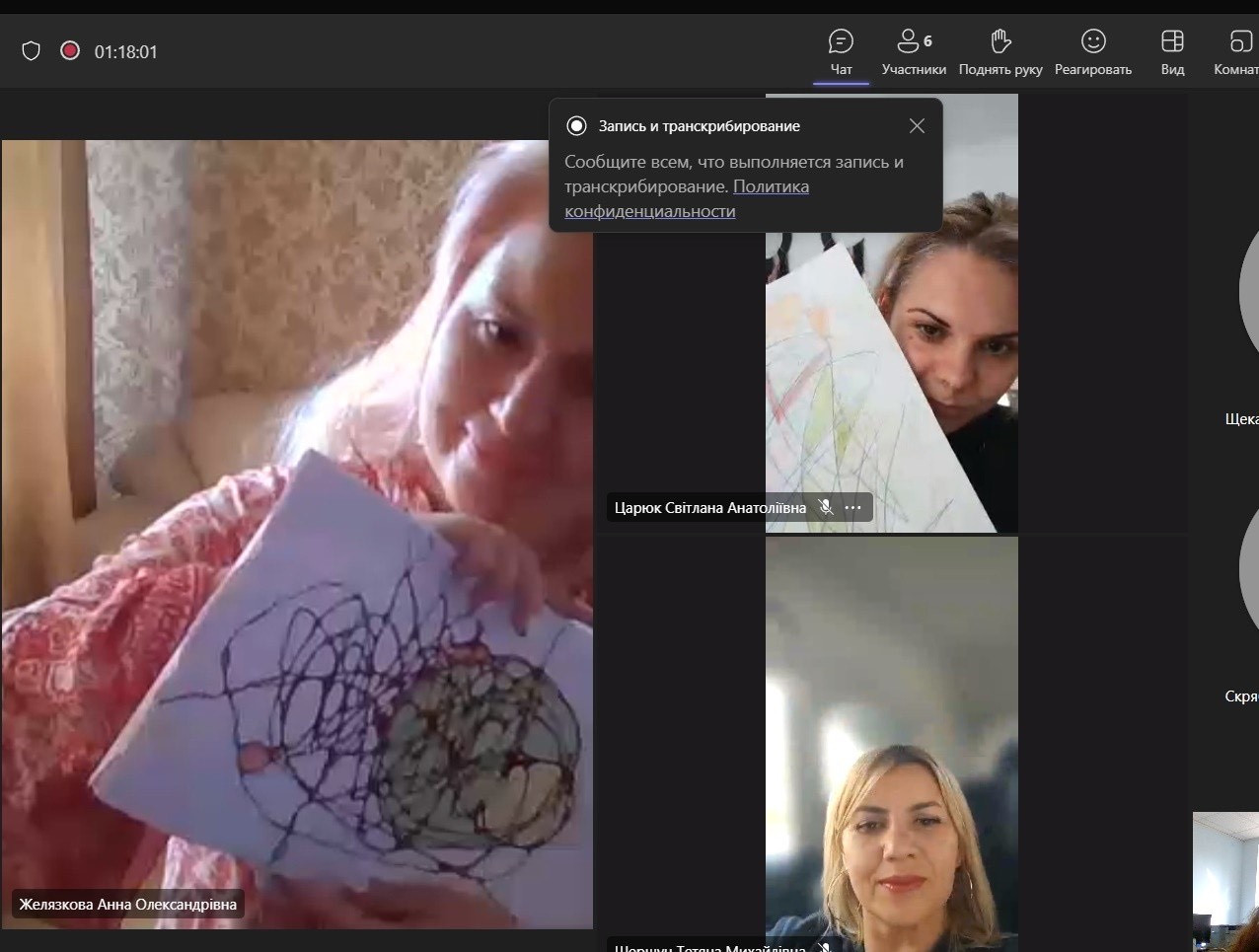The width and height of the screenshot is (1259, 952).
Task: Click Поднять руку to raise hand
Action: click(x=1000, y=52)
